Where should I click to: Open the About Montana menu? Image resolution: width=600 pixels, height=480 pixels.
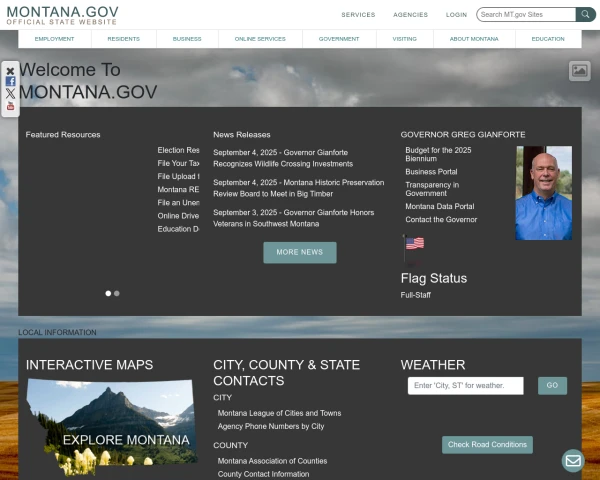click(x=474, y=39)
